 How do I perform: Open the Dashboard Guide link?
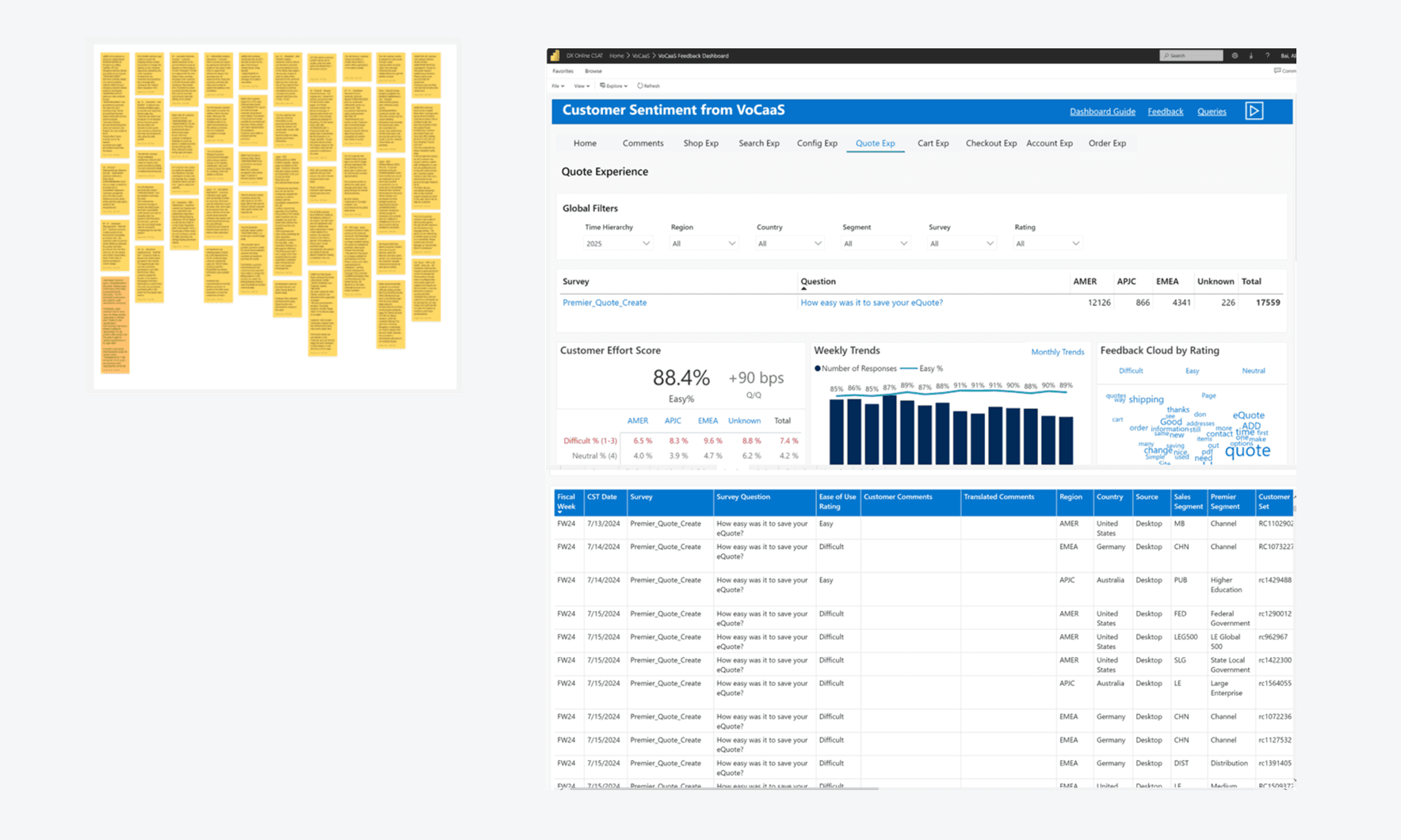[1102, 112]
